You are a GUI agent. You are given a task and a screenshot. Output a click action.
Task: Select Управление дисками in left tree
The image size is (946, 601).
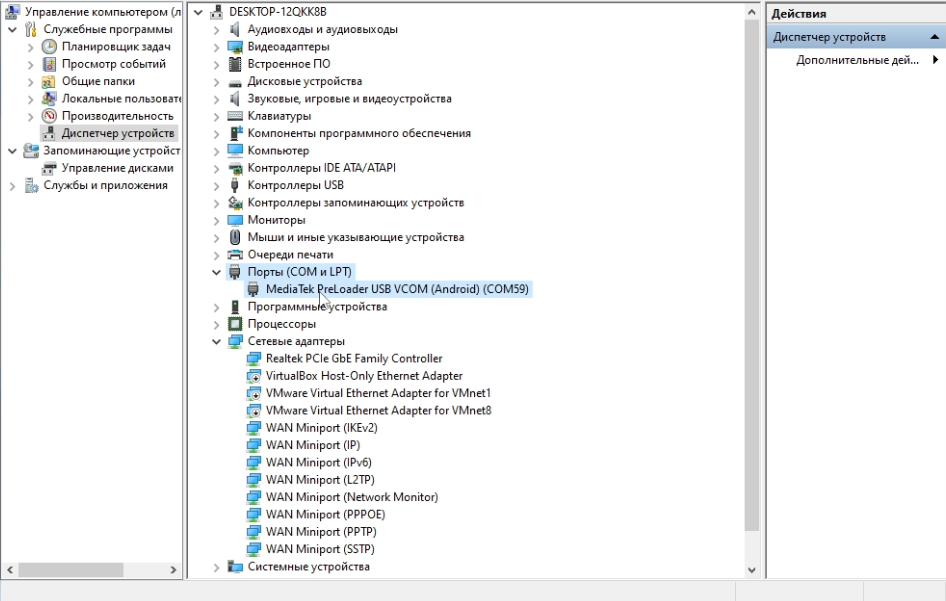[118, 168]
